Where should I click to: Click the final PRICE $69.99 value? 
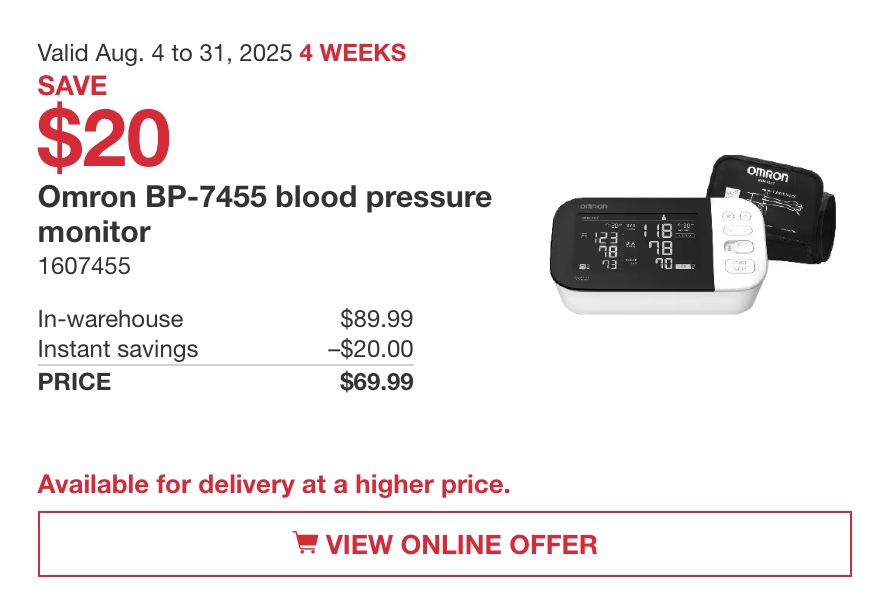point(377,382)
